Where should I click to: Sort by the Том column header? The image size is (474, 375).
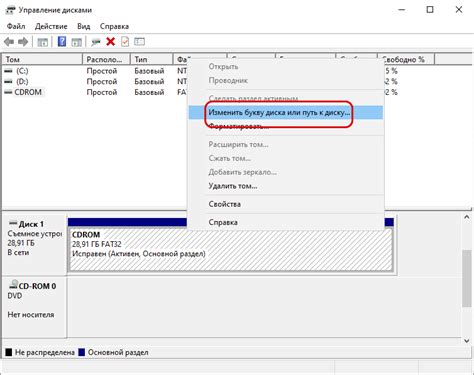(x=42, y=59)
